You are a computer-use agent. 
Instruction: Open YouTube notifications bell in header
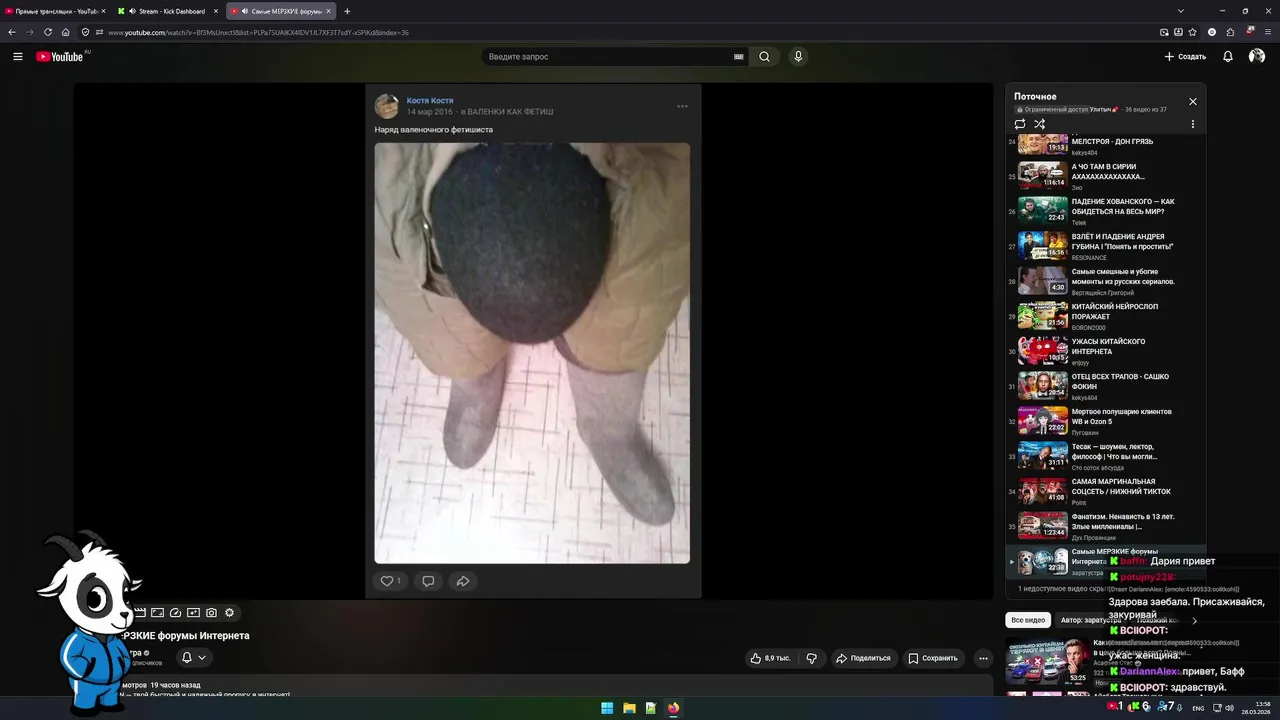pos(1228,57)
